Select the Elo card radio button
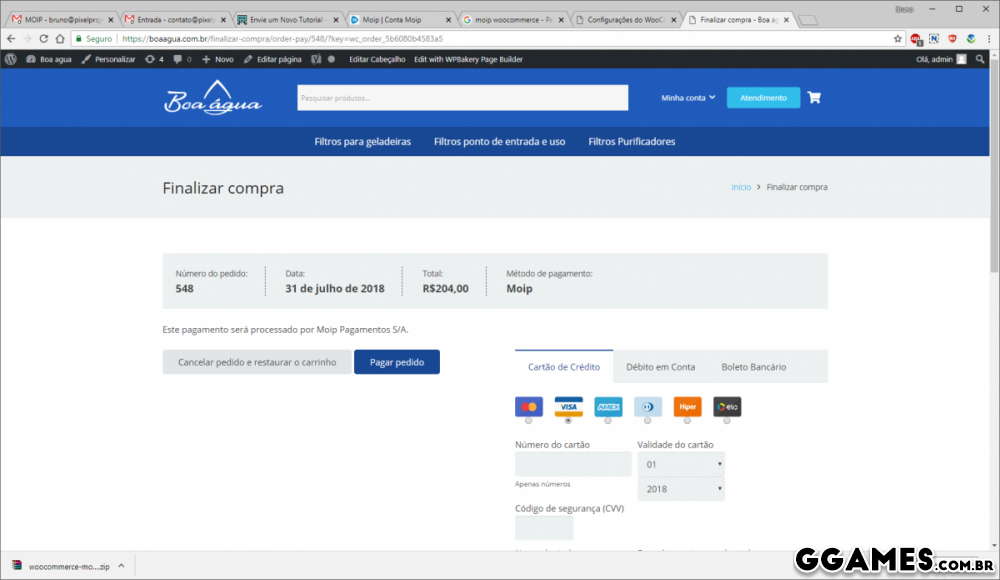 727,420
